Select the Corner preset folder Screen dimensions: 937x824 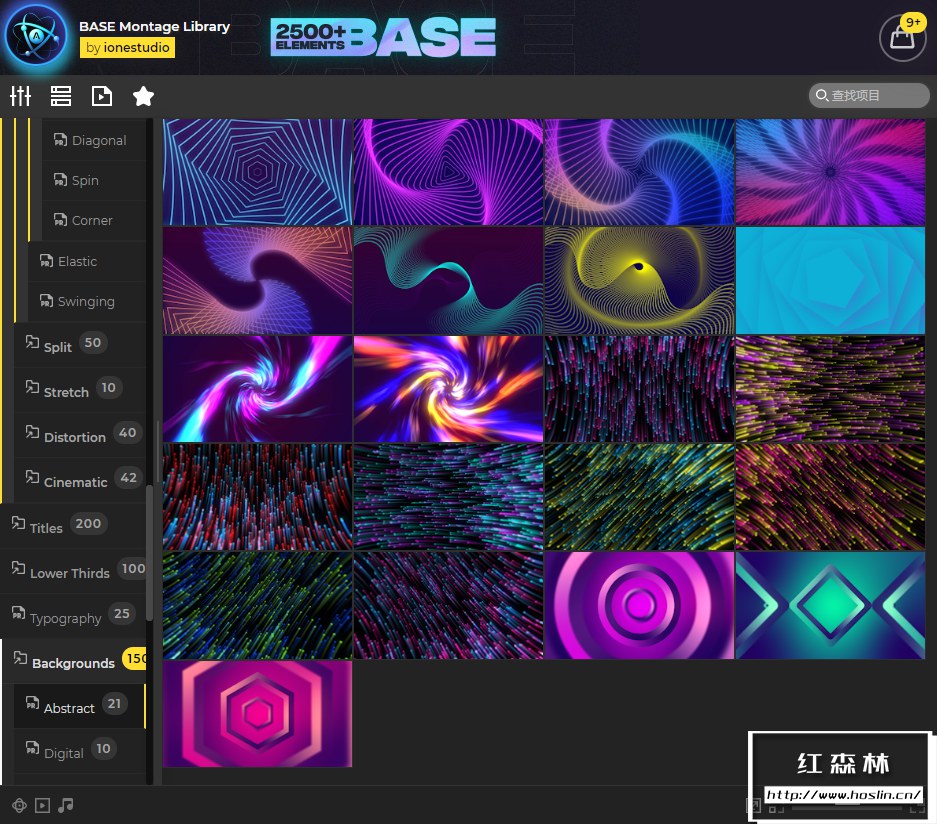tap(94, 220)
